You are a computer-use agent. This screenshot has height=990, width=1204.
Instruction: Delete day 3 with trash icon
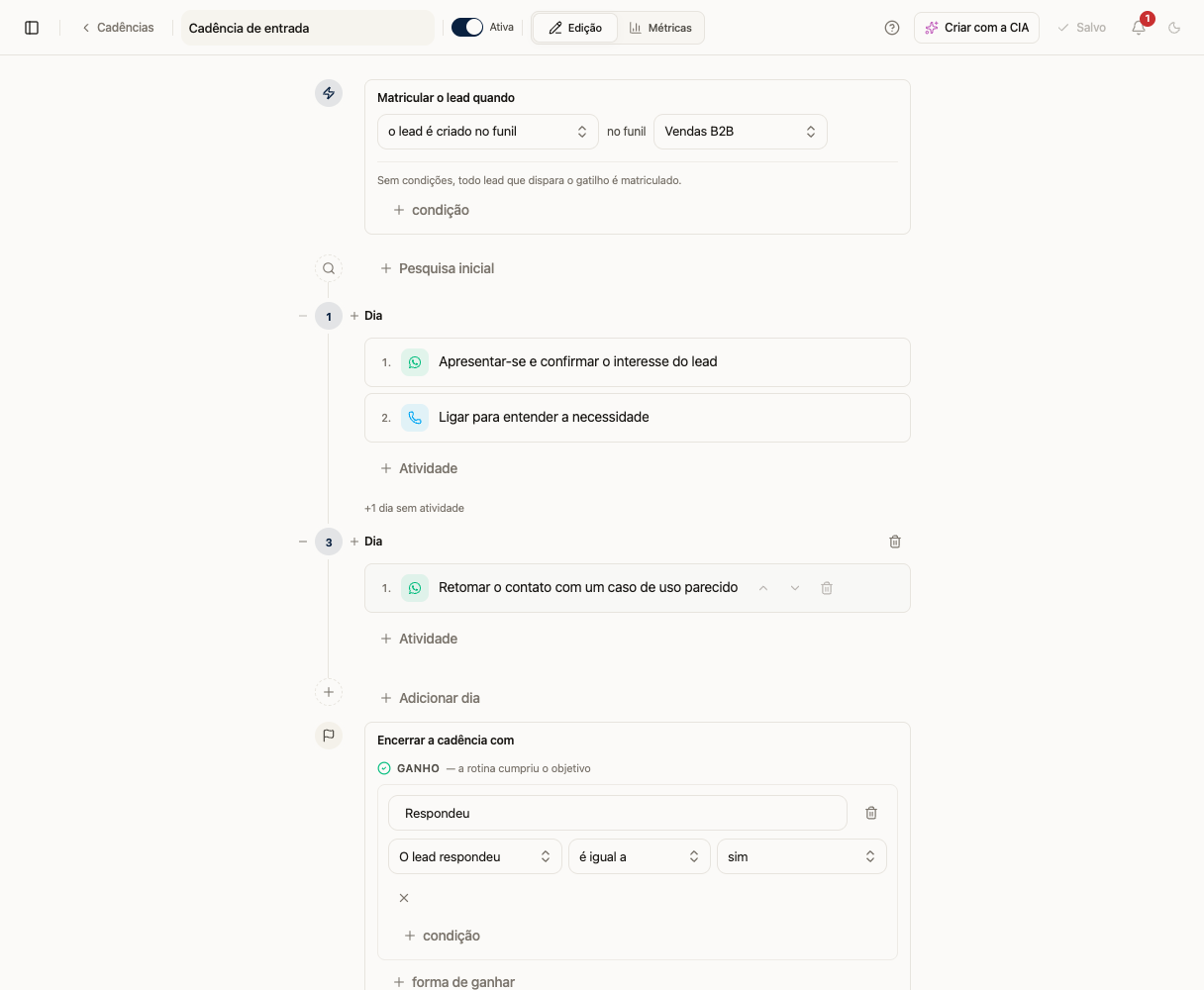pyautogui.click(x=895, y=542)
